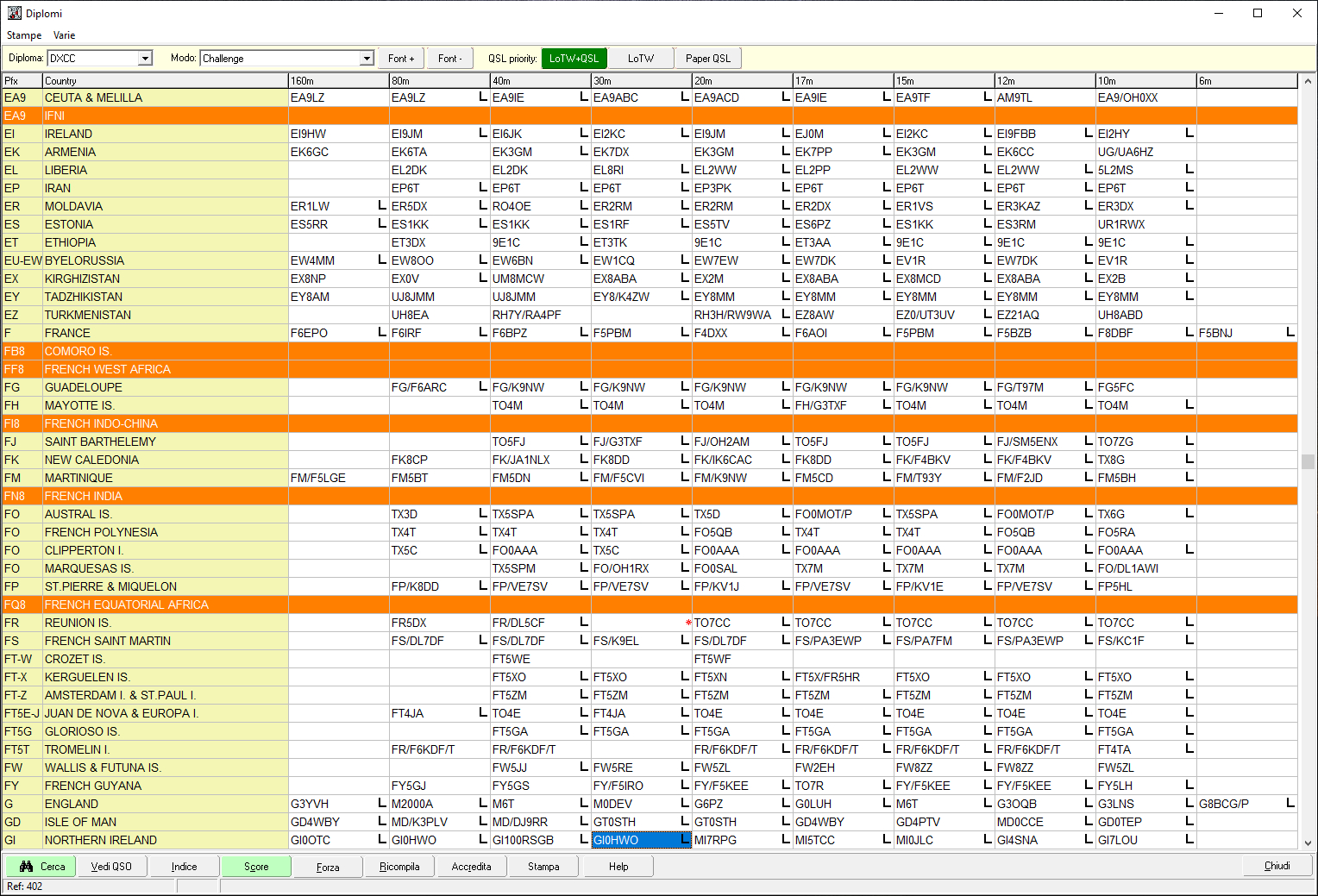Click the FO/DL1AWI cell in 10m
Screen dimensions: 1318x896
pos(1145,568)
